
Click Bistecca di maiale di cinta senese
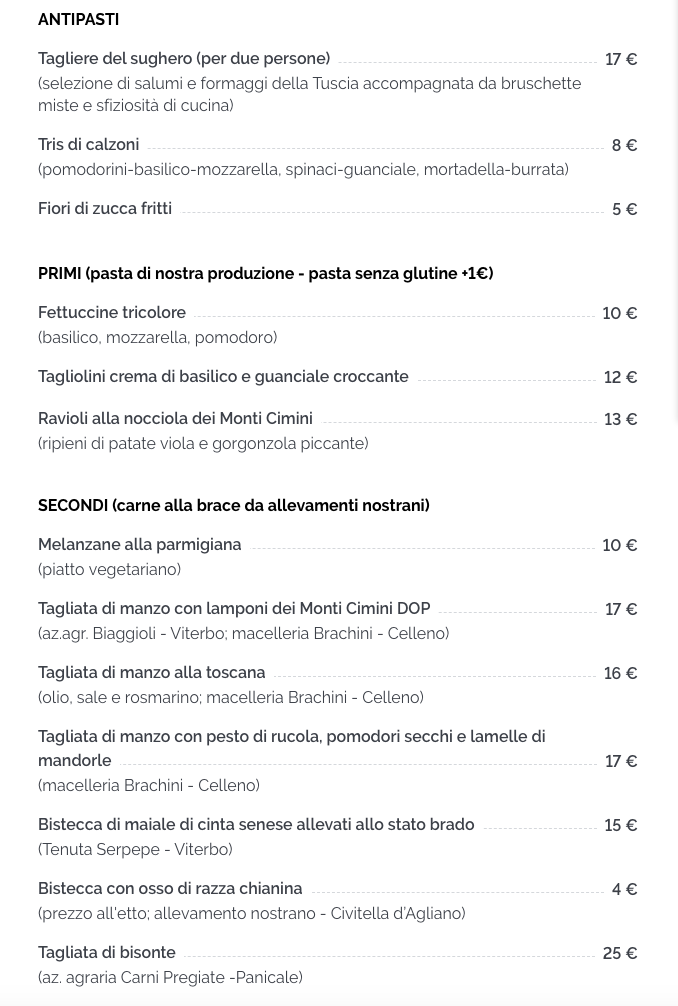(x=256, y=824)
